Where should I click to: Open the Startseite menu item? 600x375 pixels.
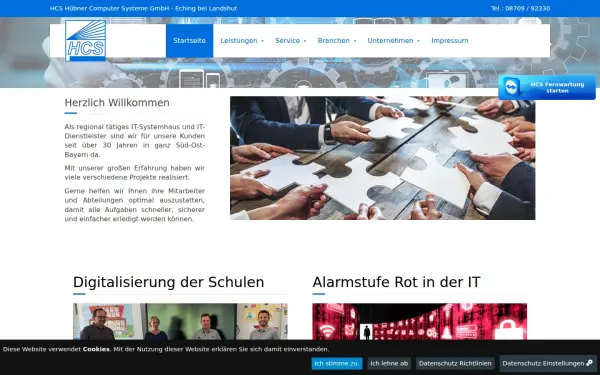(189, 41)
